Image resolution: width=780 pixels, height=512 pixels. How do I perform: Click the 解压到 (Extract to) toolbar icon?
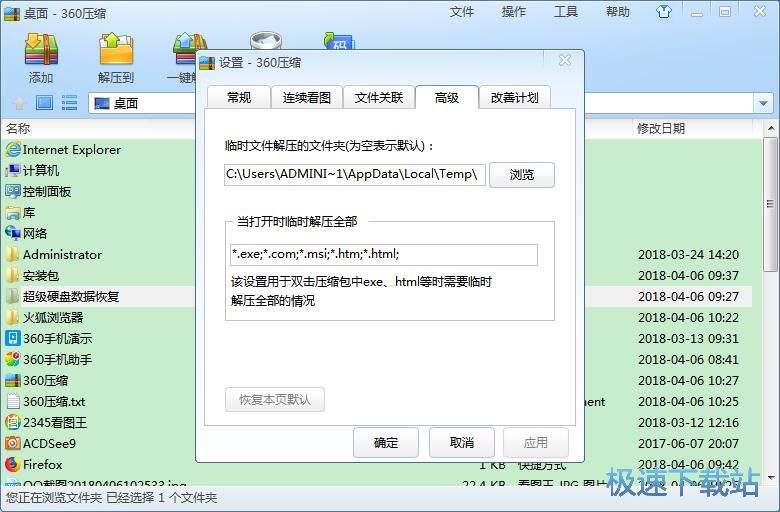point(116,50)
